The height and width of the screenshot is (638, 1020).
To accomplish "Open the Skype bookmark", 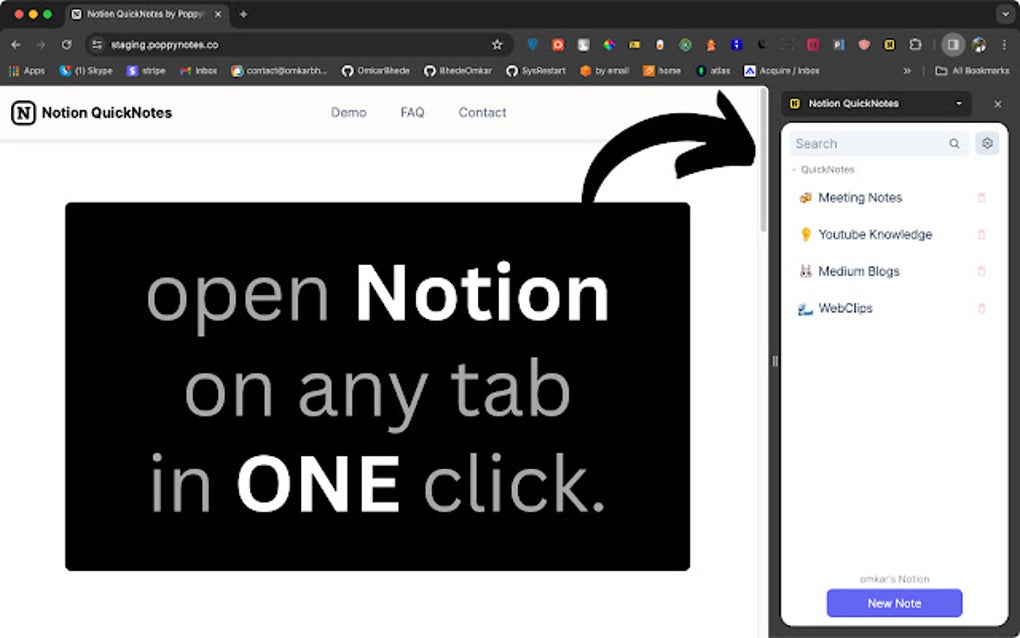I will coord(86,71).
